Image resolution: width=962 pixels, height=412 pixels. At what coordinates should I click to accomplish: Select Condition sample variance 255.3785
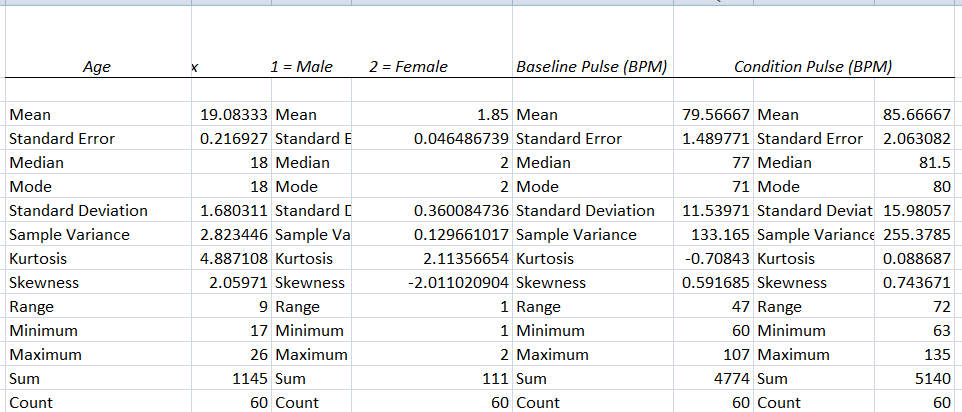click(917, 235)
